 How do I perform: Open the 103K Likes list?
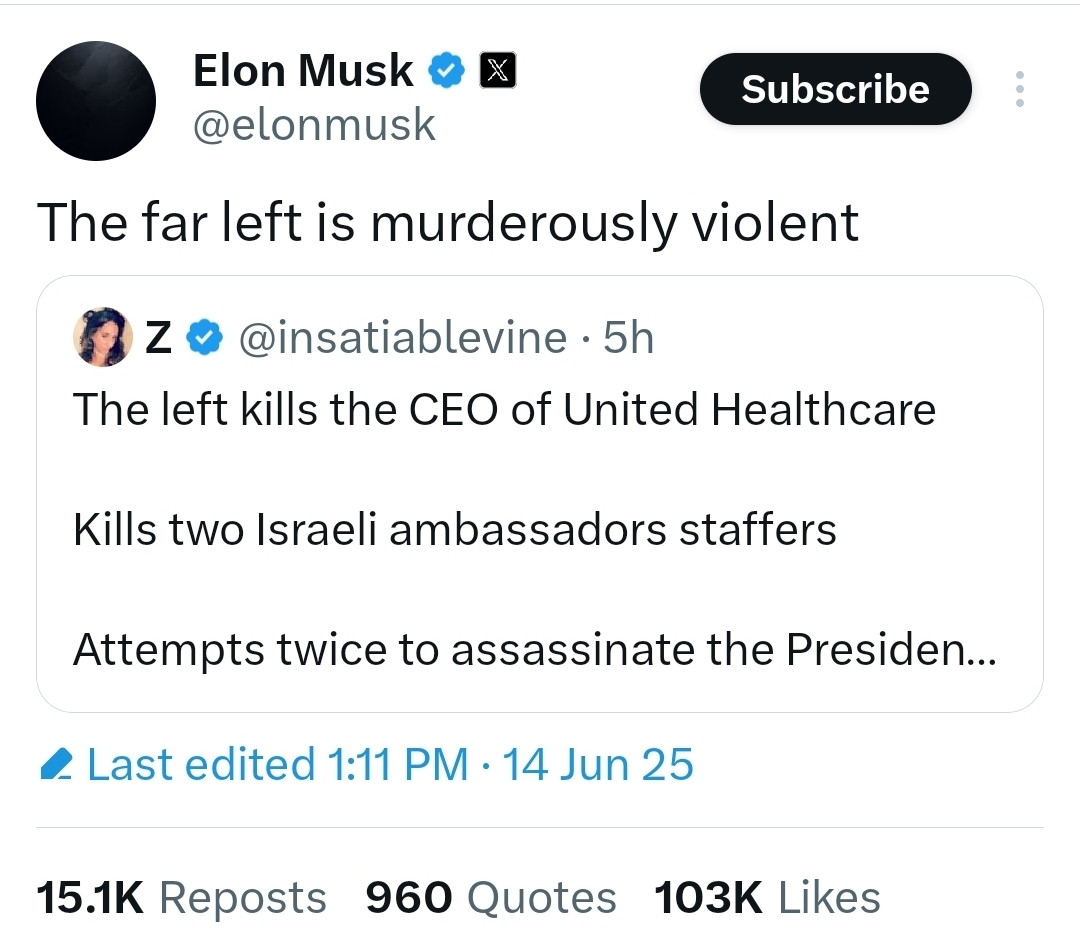click(x=767, y=897)
